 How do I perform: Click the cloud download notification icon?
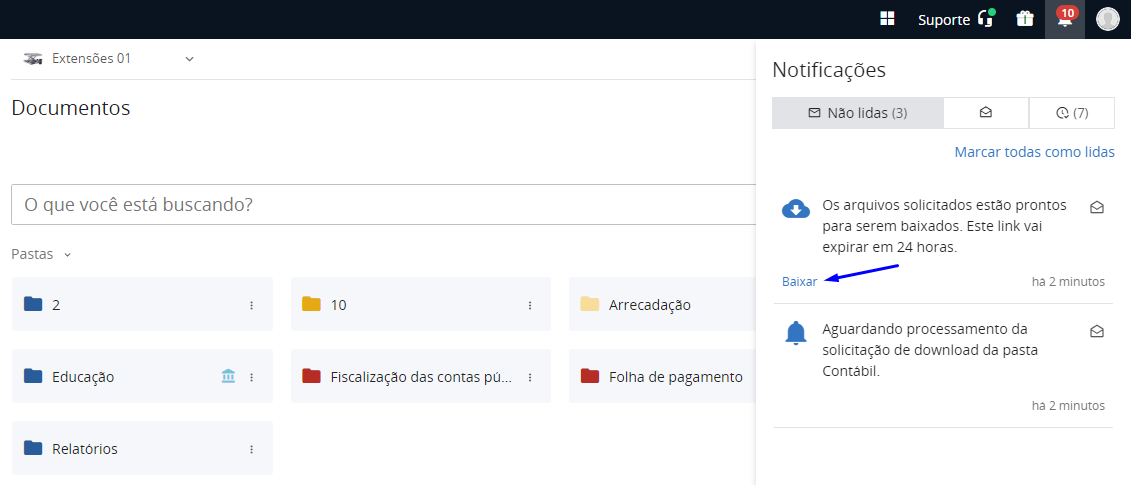795,209
